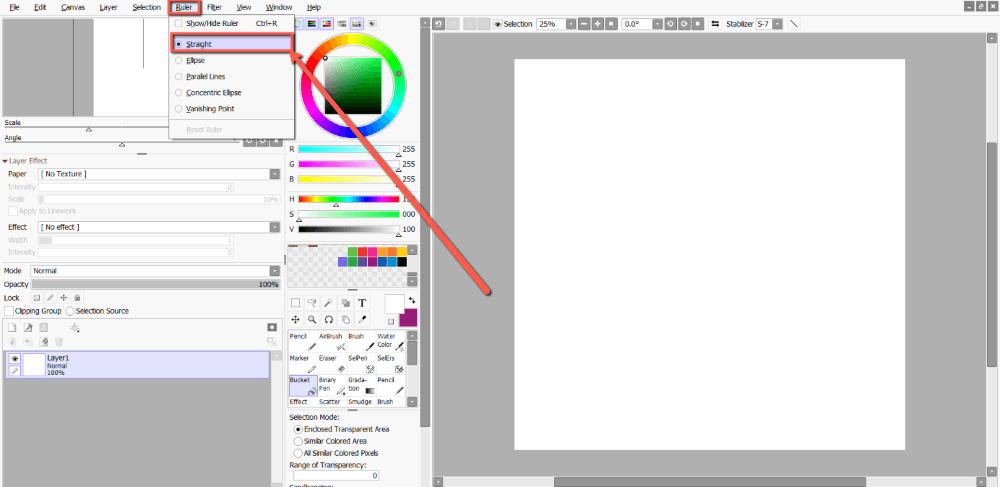Collapse the Layer Effect section
Image resolution: width=1000 pixels, height=487 pixels.
[4, 161]
